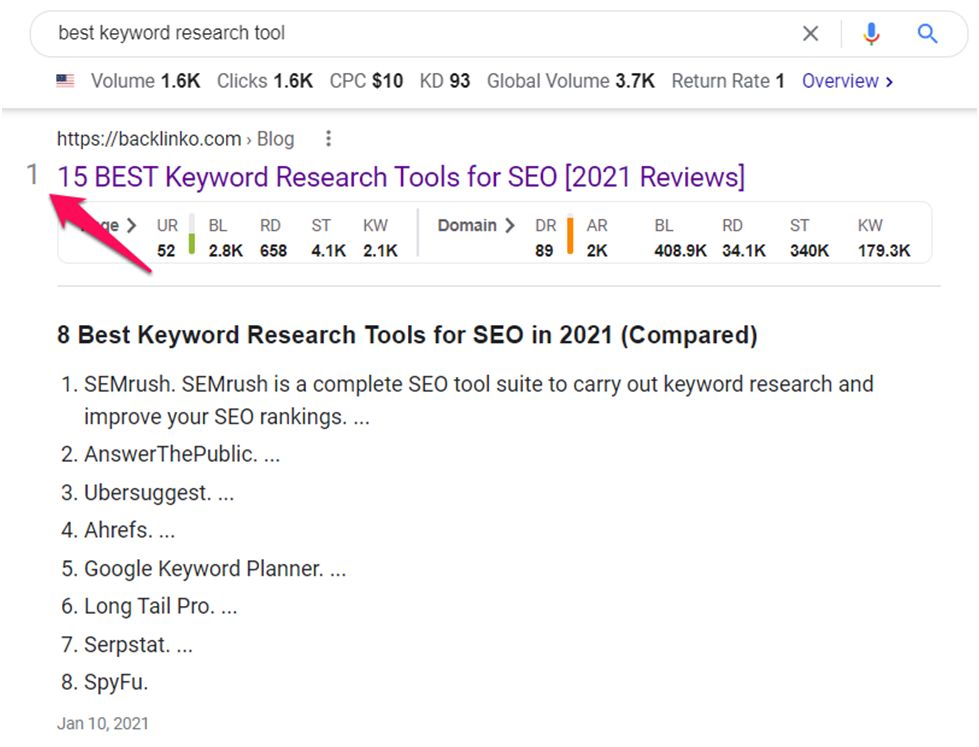Click the orange DR rating bar
The image size is (979, 747).
click(570, 234)
